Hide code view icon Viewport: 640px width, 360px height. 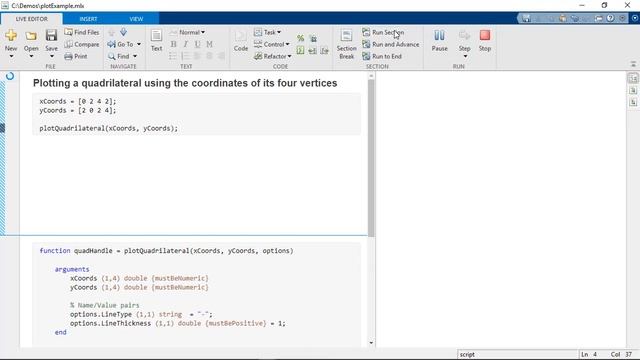tap(633, 102)
